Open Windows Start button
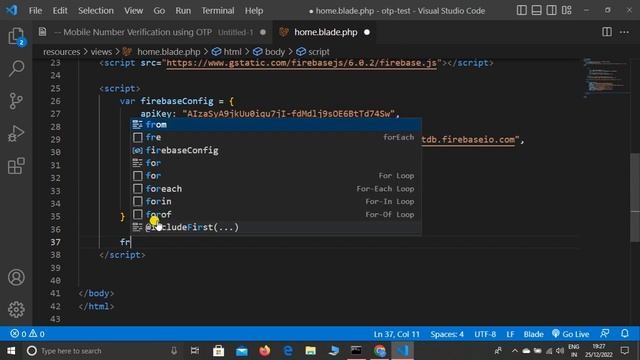Screen dimensions: 640x360 tap(11, 351)
